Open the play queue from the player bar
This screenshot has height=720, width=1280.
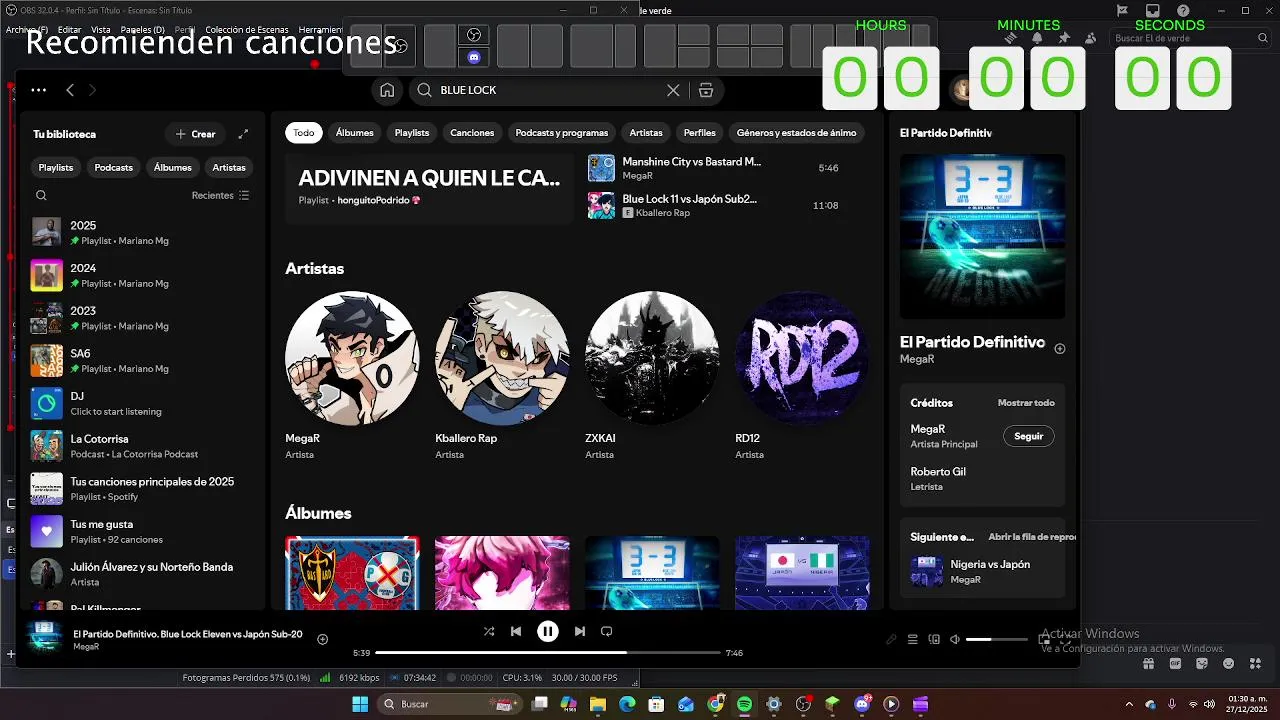(912, 639)
